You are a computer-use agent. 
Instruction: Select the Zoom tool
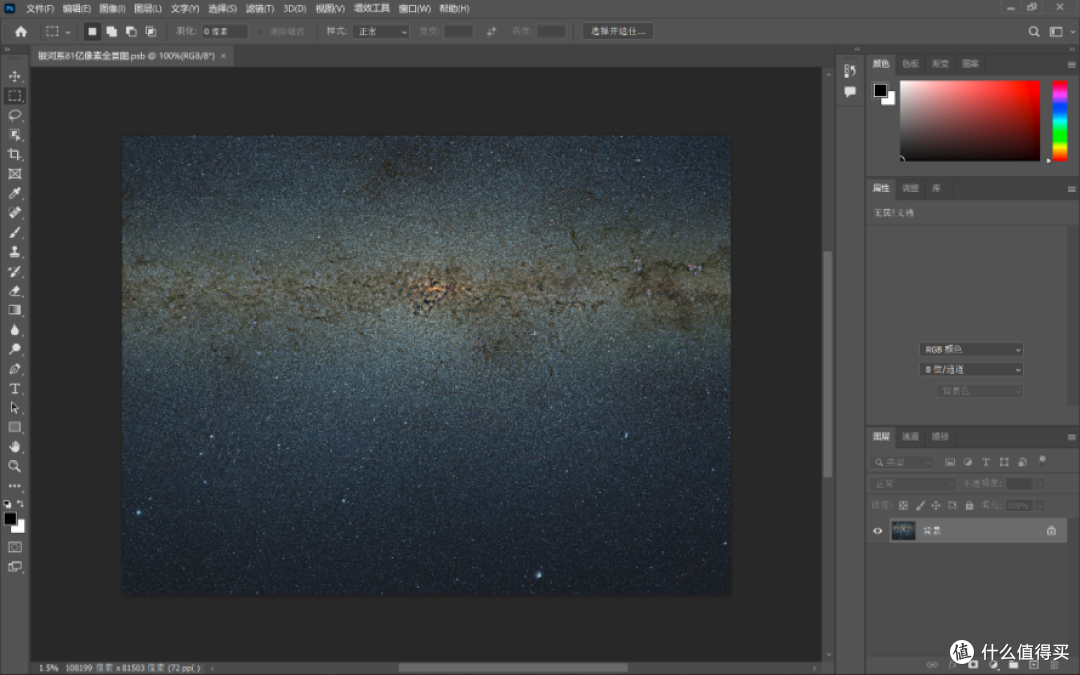tap(14, 466)
